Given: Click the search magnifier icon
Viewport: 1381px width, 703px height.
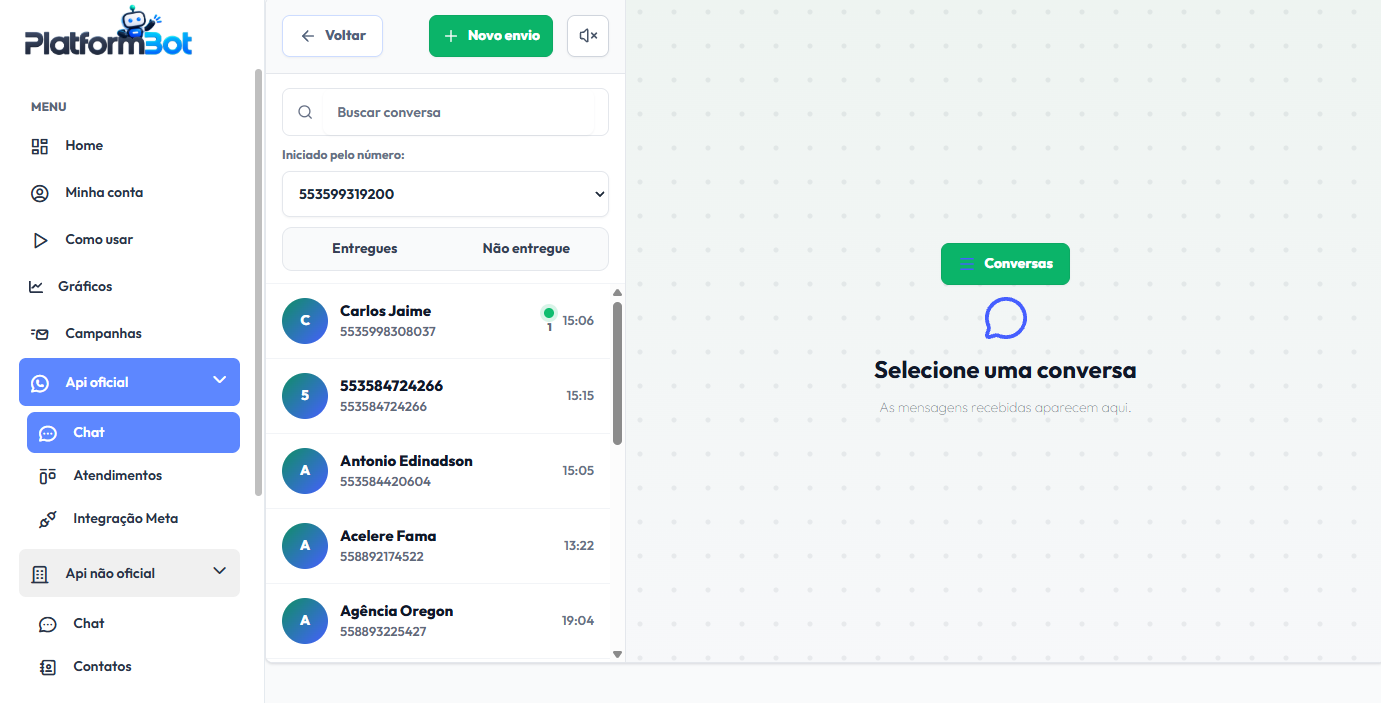Looking at the screenshot, I should click(x=306, y=112).
